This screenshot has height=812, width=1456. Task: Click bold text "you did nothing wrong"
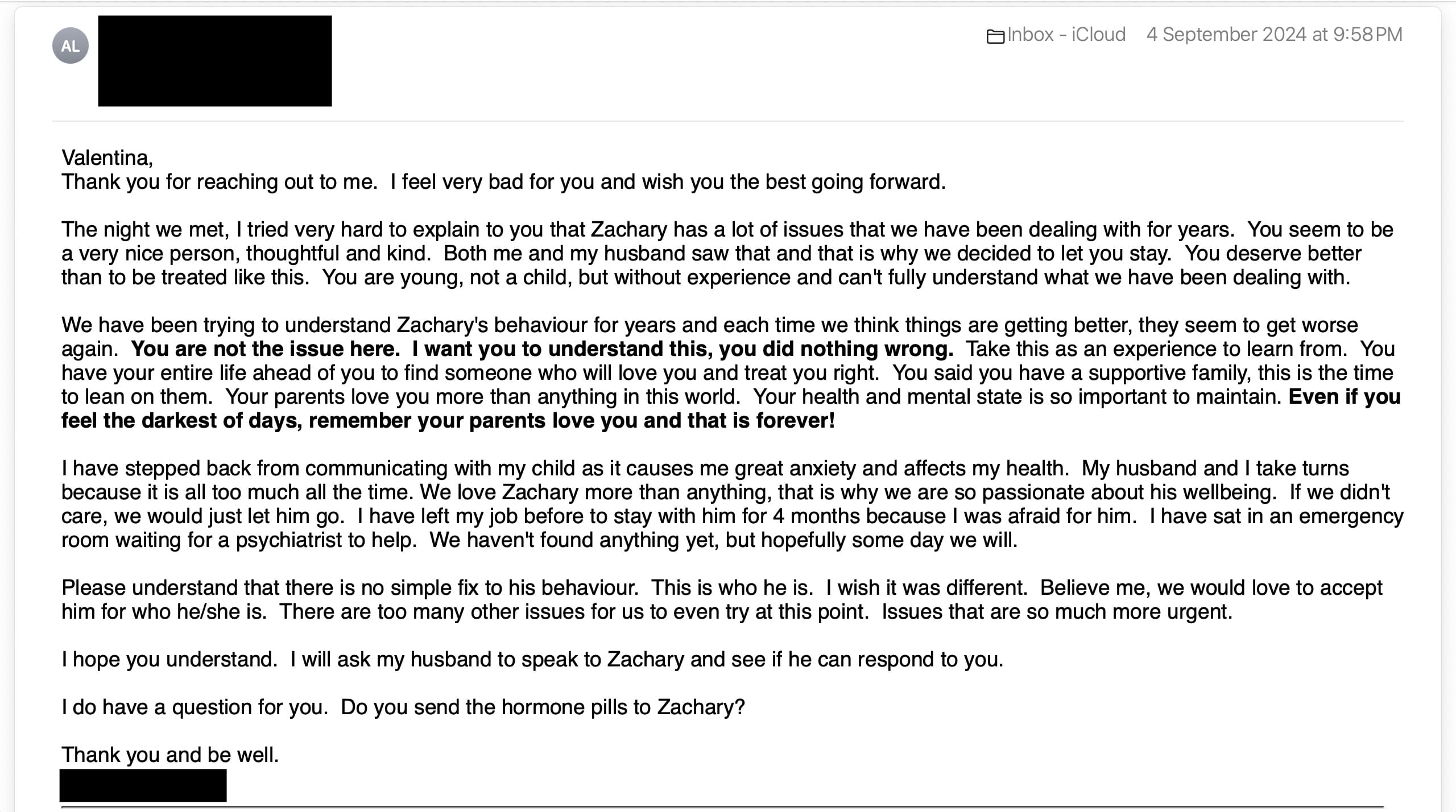[x=836, y=349]
